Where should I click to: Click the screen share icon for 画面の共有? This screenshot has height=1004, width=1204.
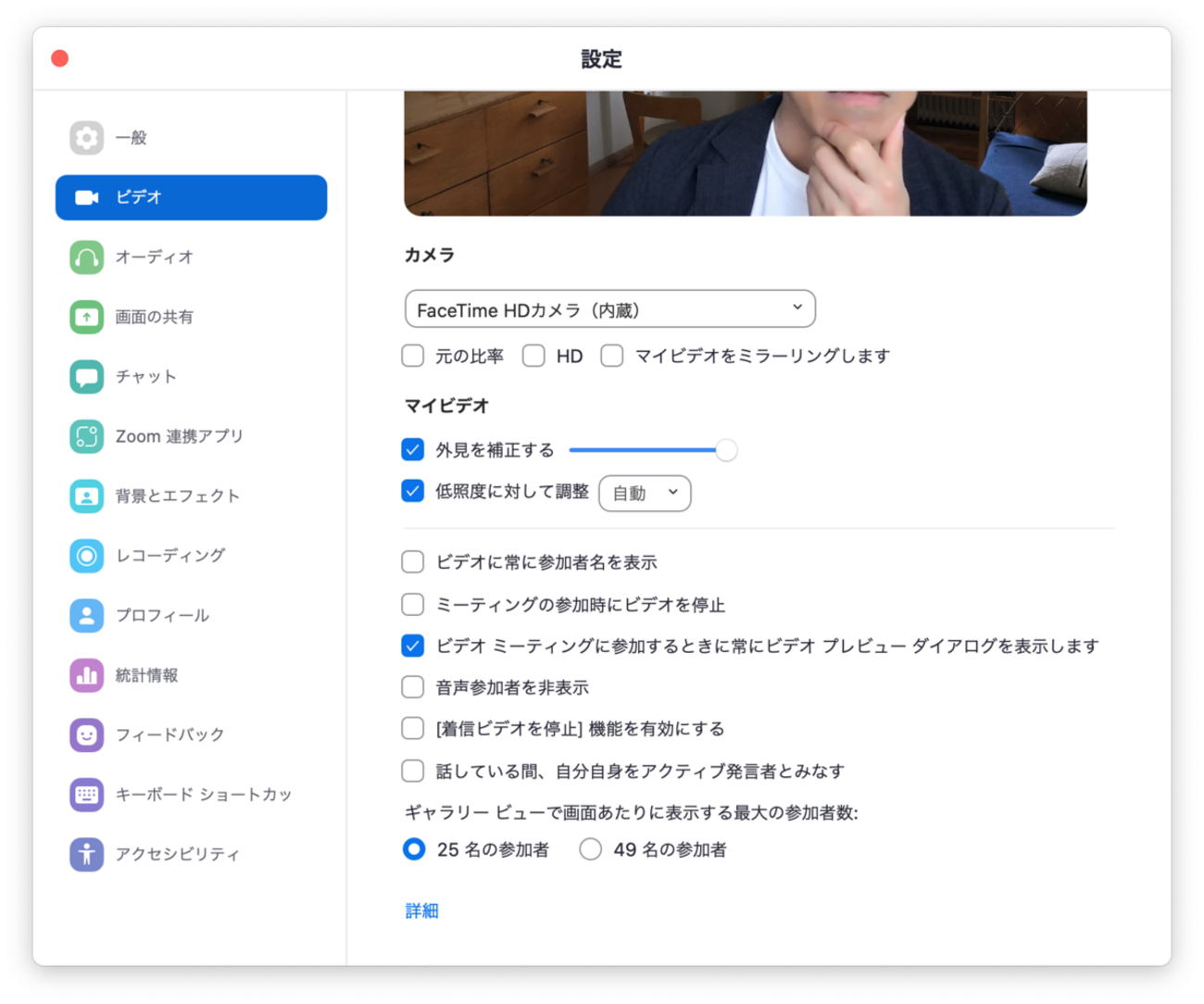pyautogui.click(x=86, y=317)
